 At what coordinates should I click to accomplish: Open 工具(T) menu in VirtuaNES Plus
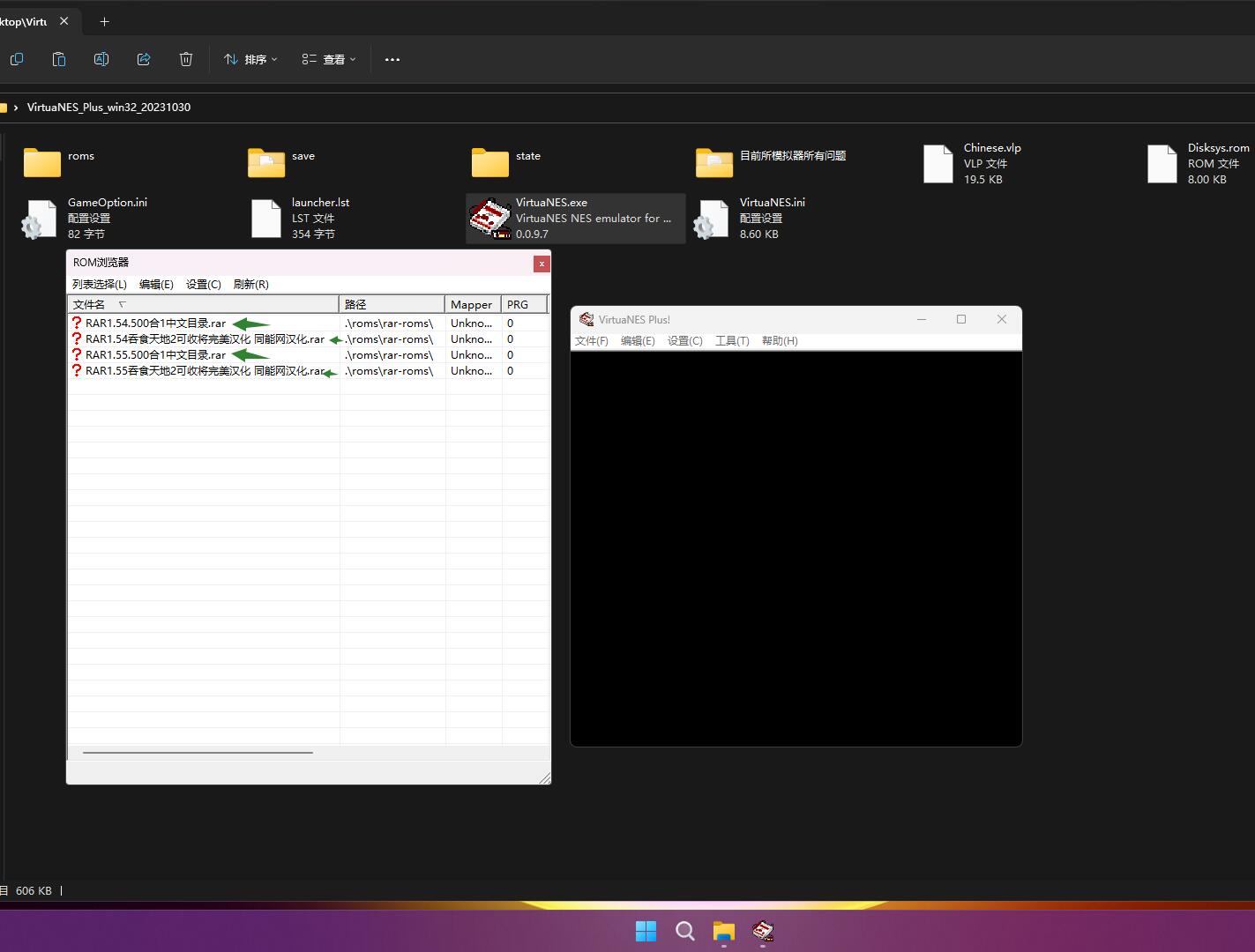[732, 341]
